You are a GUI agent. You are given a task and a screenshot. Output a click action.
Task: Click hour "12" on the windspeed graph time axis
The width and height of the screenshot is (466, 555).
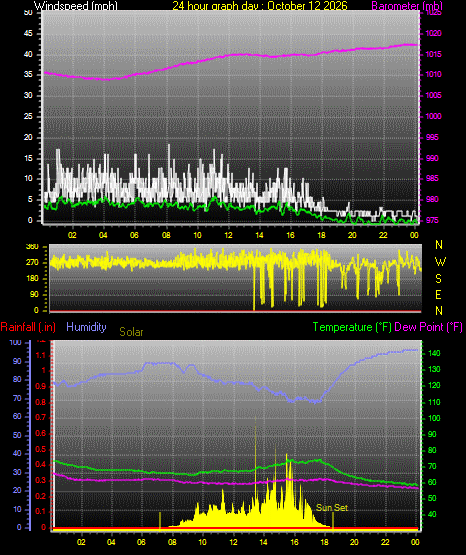(228, 235)
